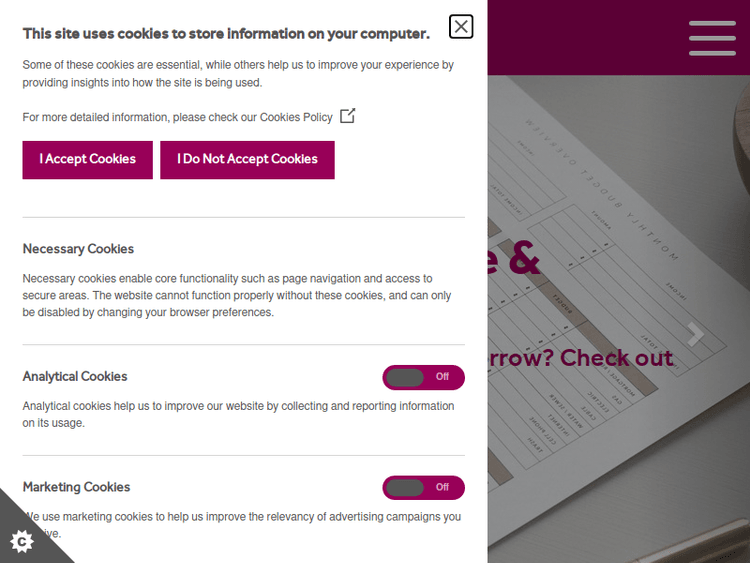
Task: Turn on the Marketing Cookies switch
Action: point(423,487)
